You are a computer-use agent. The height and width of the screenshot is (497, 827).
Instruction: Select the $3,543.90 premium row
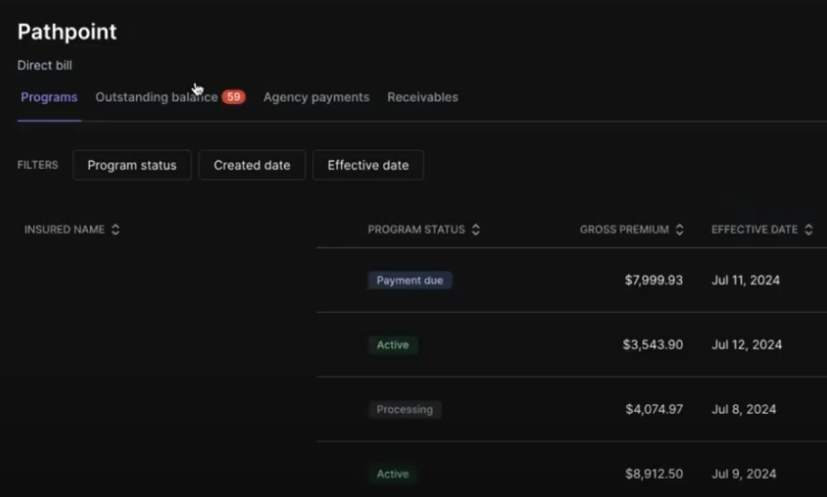653,345
